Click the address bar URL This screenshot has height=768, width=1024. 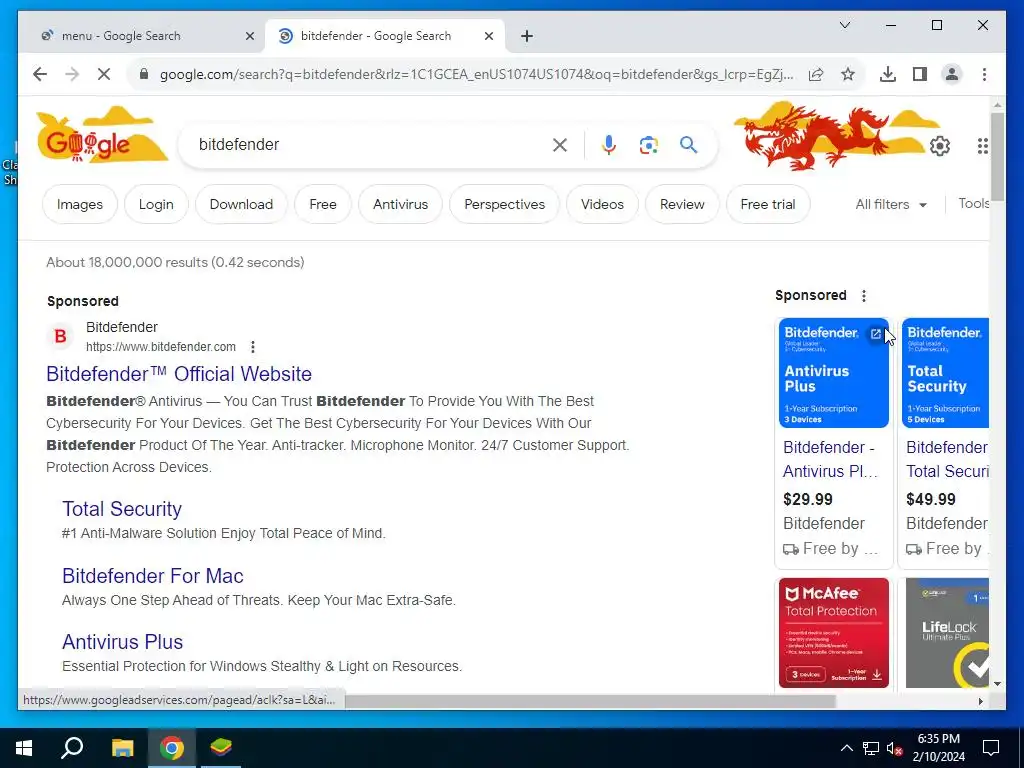477,74
